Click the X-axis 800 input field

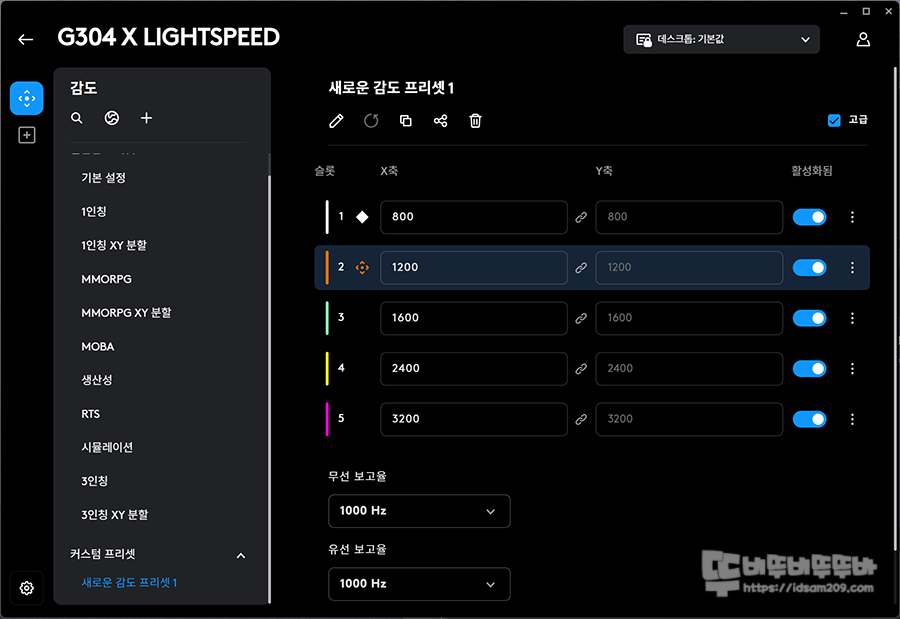pos(474,217)
